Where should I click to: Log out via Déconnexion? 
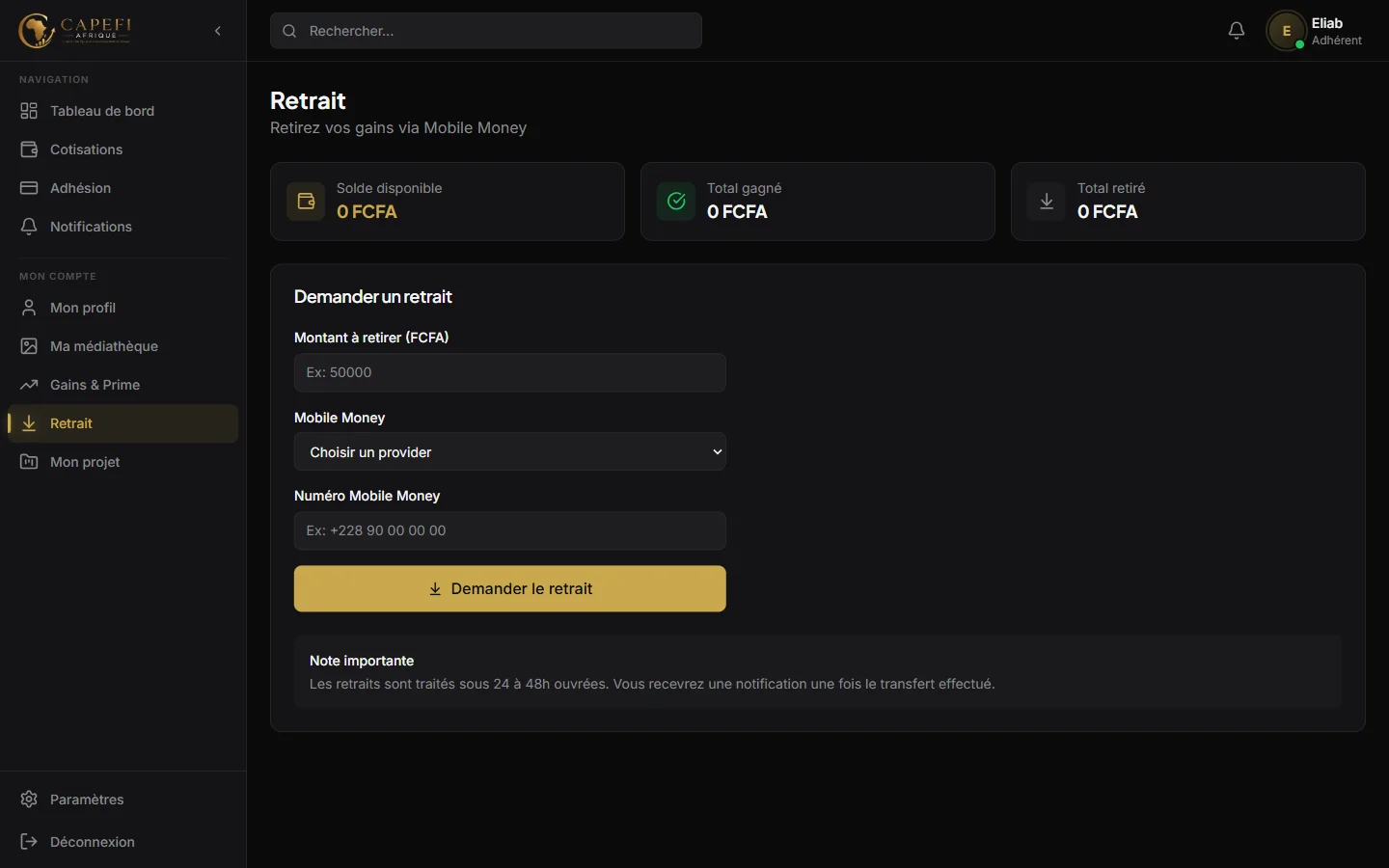coord(123,842)
